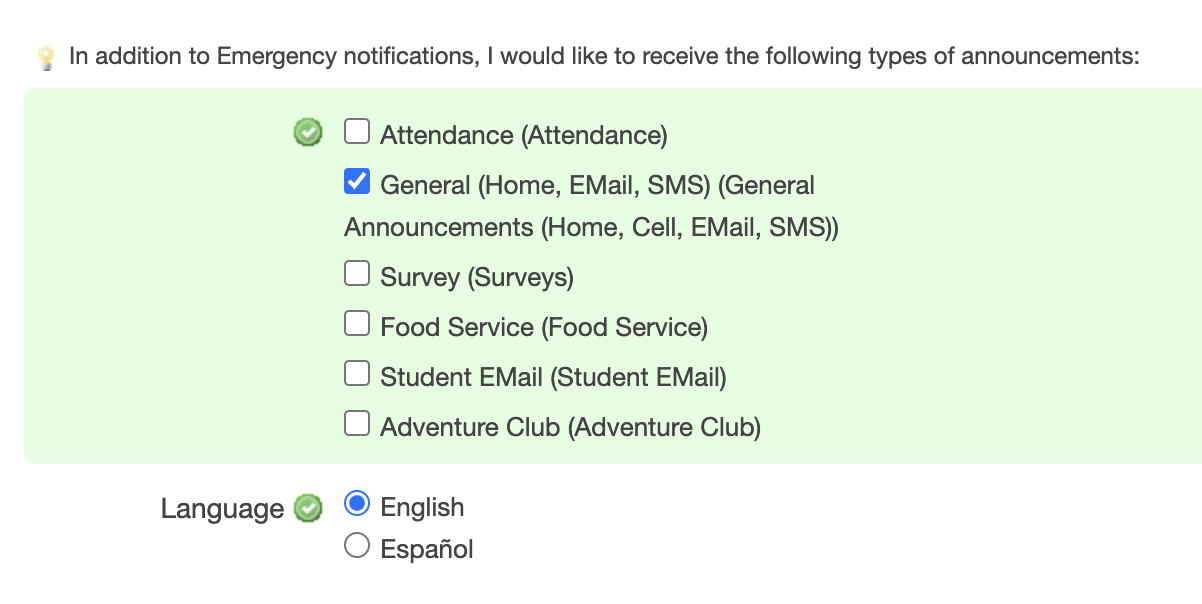Click the lightbulb hint icon

point(46,59)
